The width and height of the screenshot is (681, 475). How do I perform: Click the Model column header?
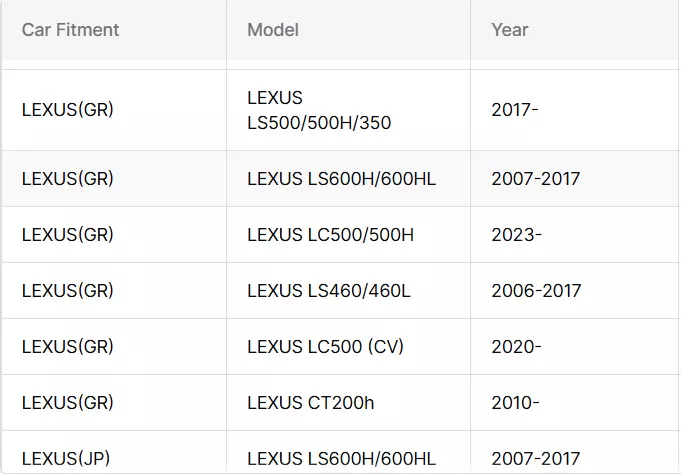click(273, 30)
